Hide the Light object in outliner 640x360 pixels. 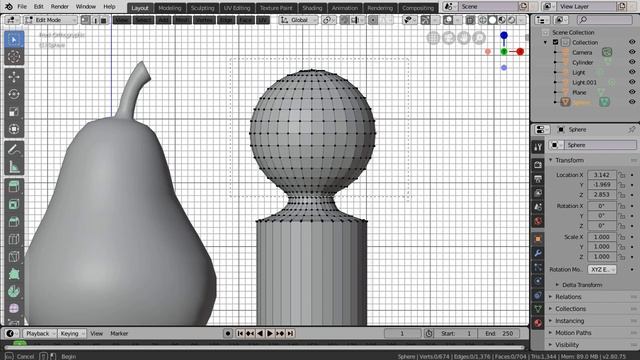coord(632,72)
